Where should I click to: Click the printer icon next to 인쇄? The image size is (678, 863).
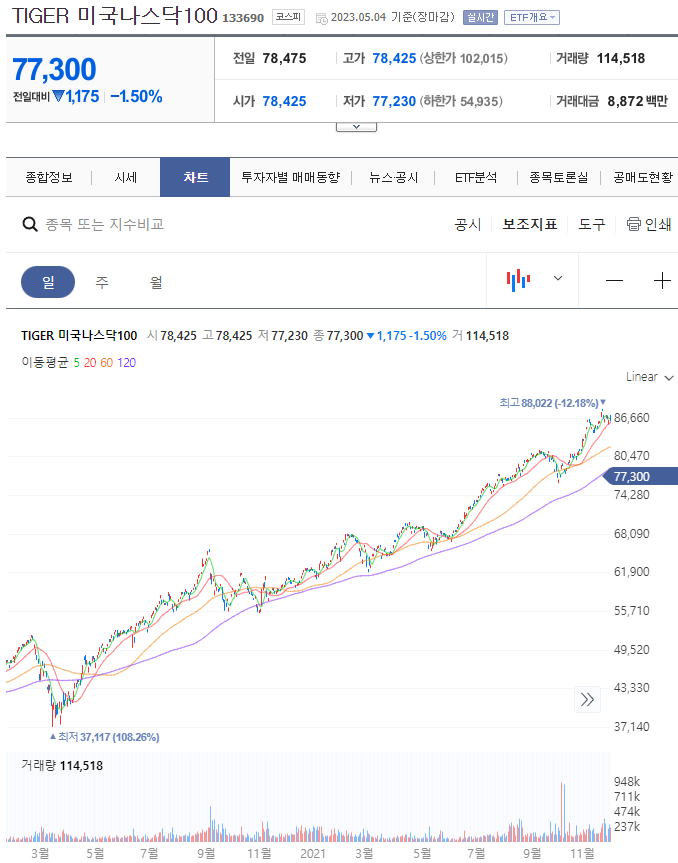coord(633,224)
